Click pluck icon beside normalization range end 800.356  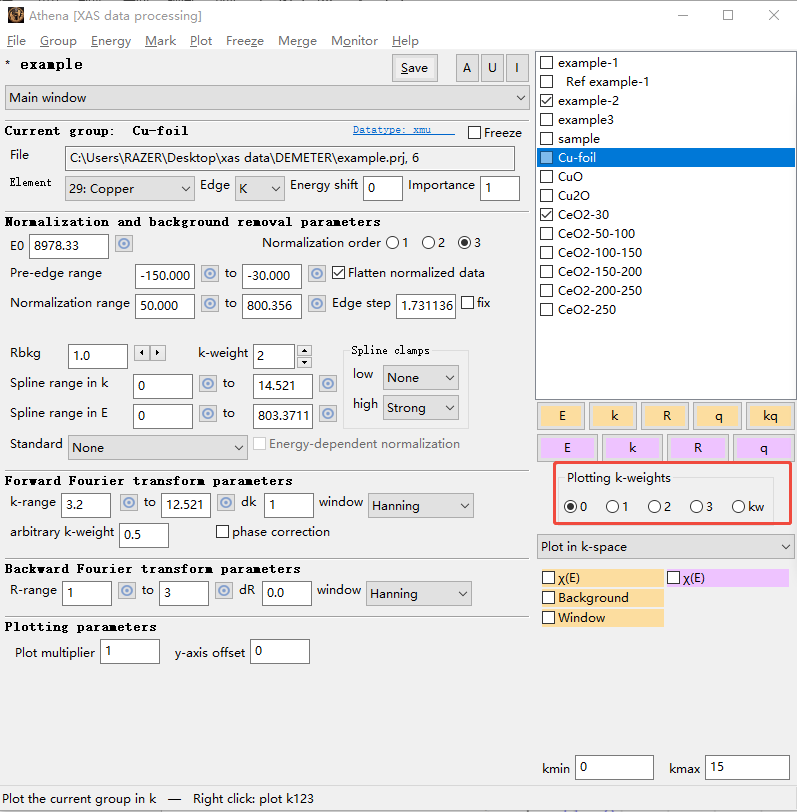pyautogui.click(x=317, y=304)
